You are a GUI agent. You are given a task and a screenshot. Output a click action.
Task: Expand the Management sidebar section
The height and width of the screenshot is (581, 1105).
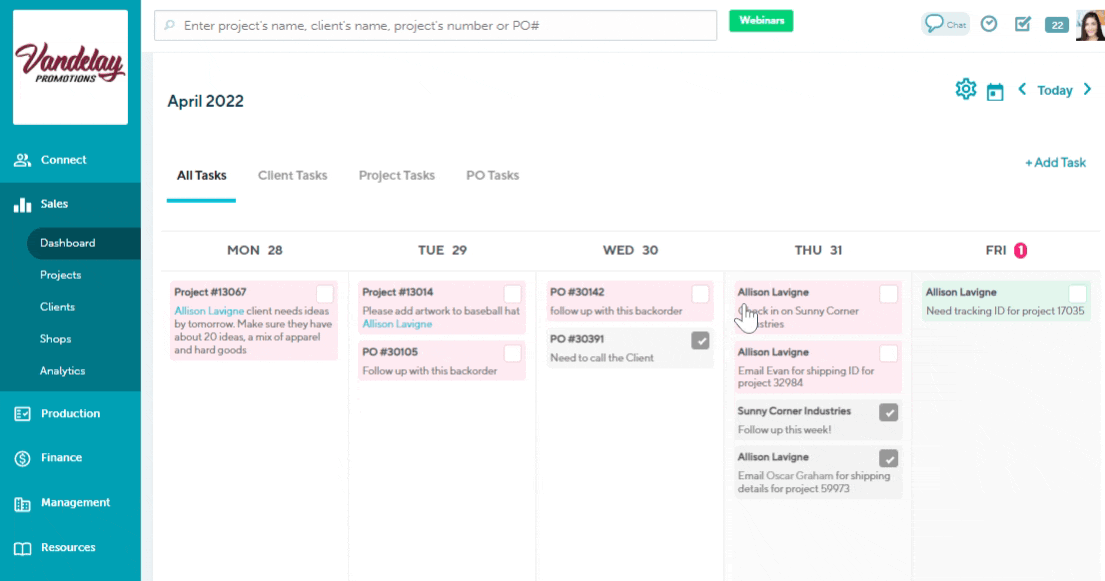(75, 503)
